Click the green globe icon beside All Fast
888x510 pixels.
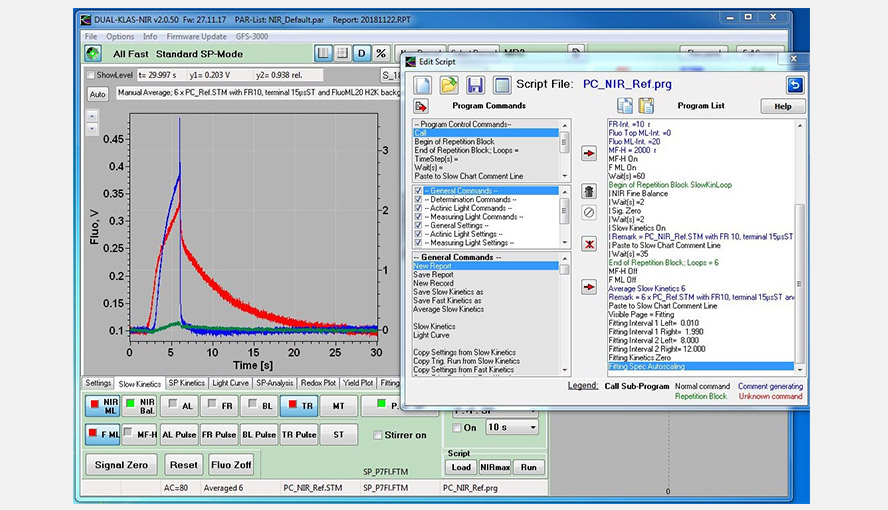click(x=93, y=54)
